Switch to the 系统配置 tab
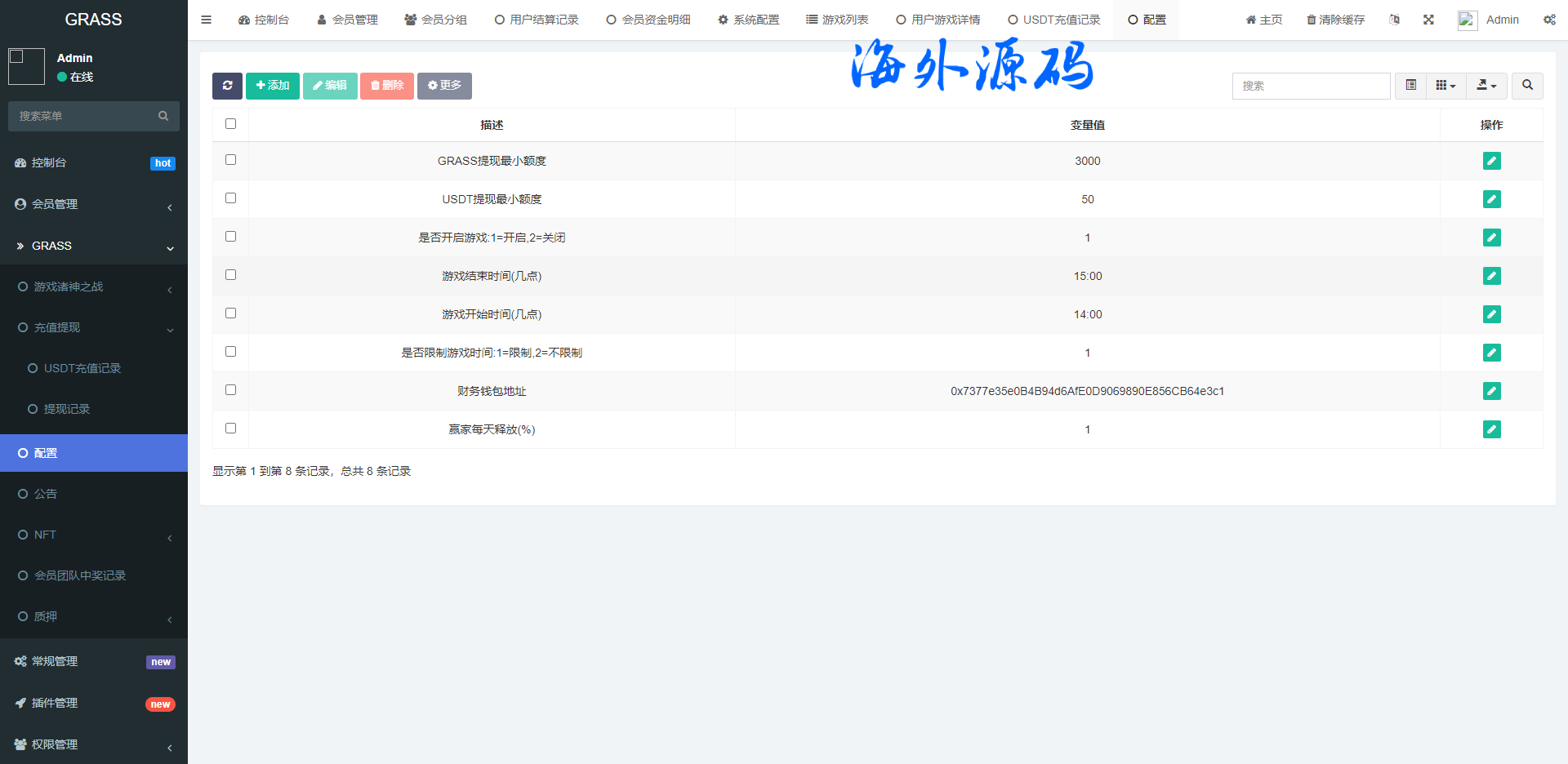1568x764 pixels. coord(748,20)
